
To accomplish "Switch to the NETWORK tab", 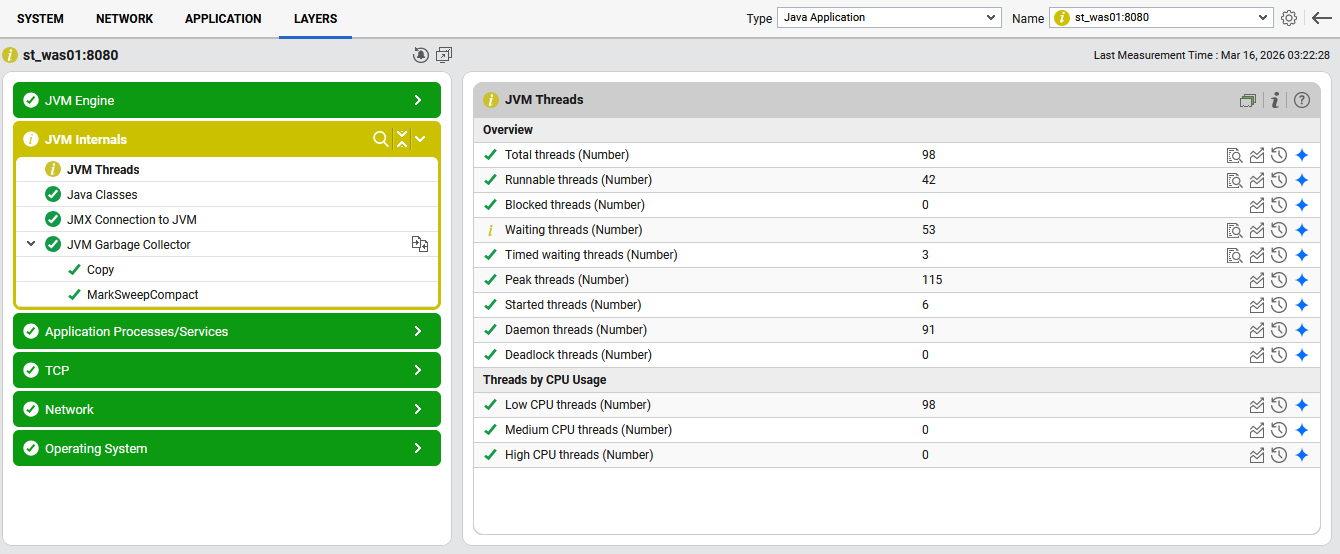I will 124,19.
